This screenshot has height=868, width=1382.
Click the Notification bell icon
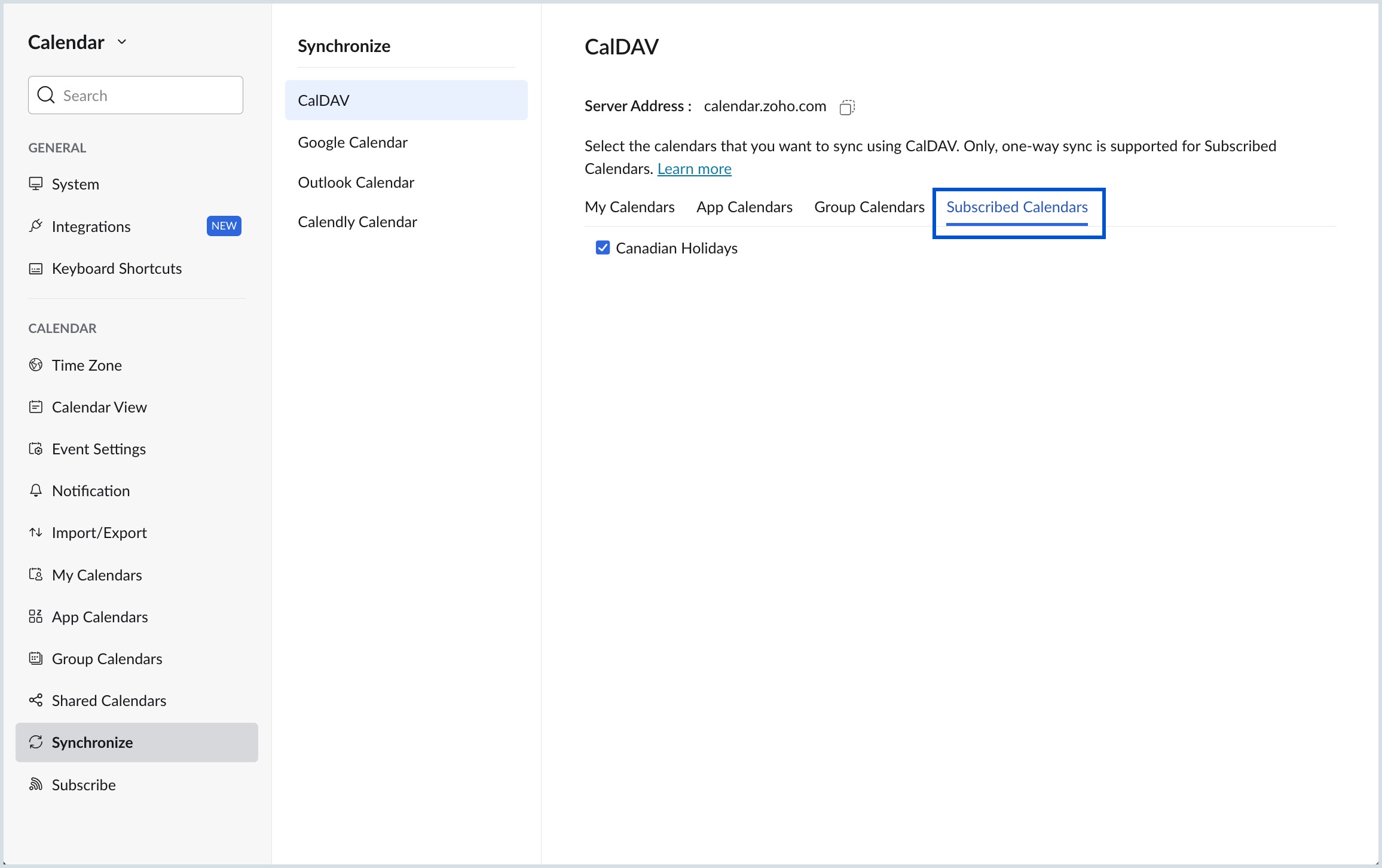(35, 490)
